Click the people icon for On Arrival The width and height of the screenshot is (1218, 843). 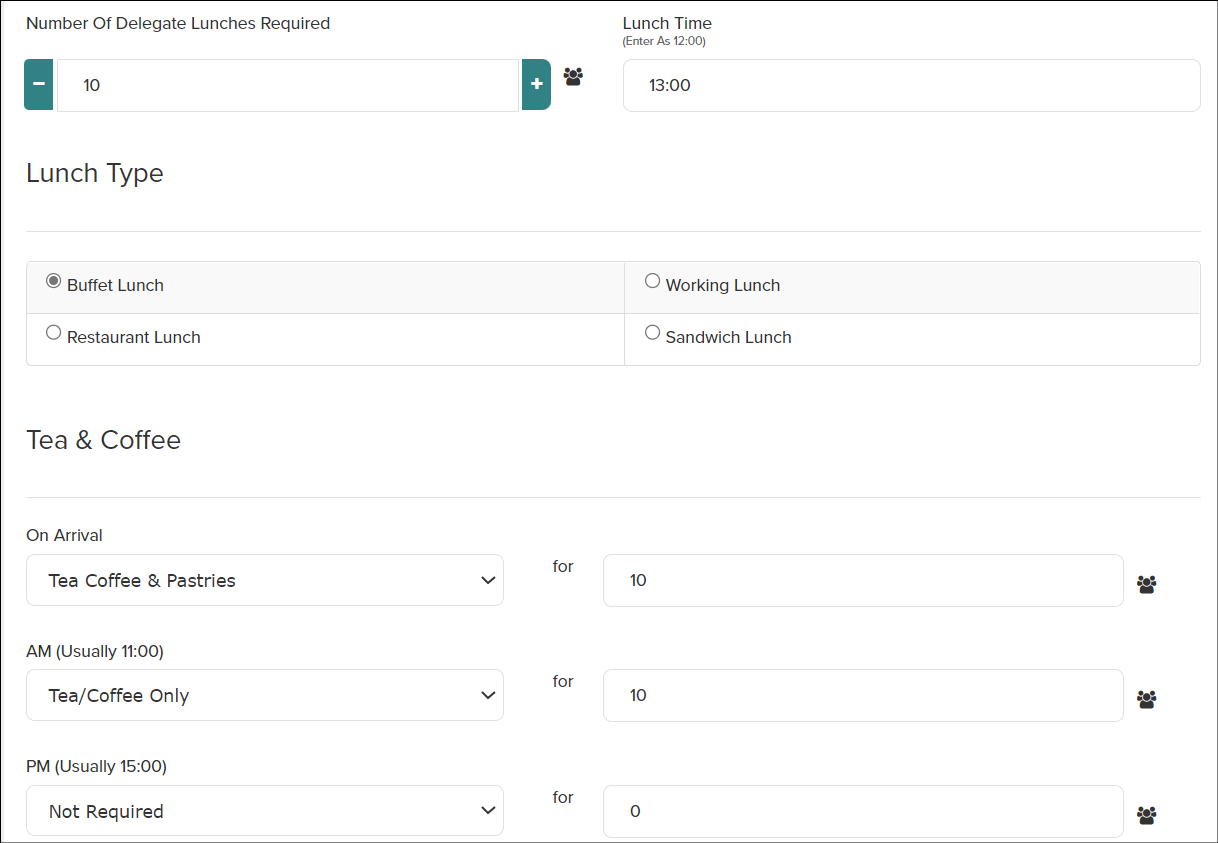pyautogui.click(x=1146, y=584)
